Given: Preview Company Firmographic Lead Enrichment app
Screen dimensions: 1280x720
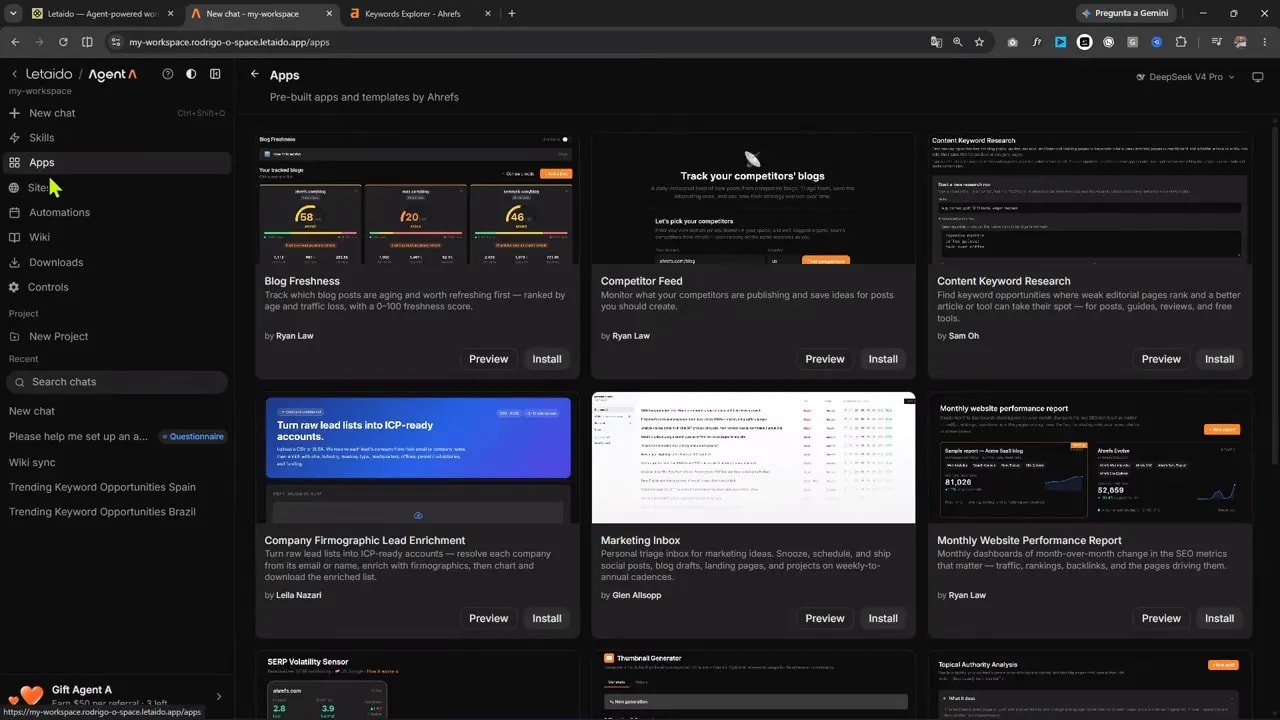Looking at the screenshot, I should pos(489,618).
